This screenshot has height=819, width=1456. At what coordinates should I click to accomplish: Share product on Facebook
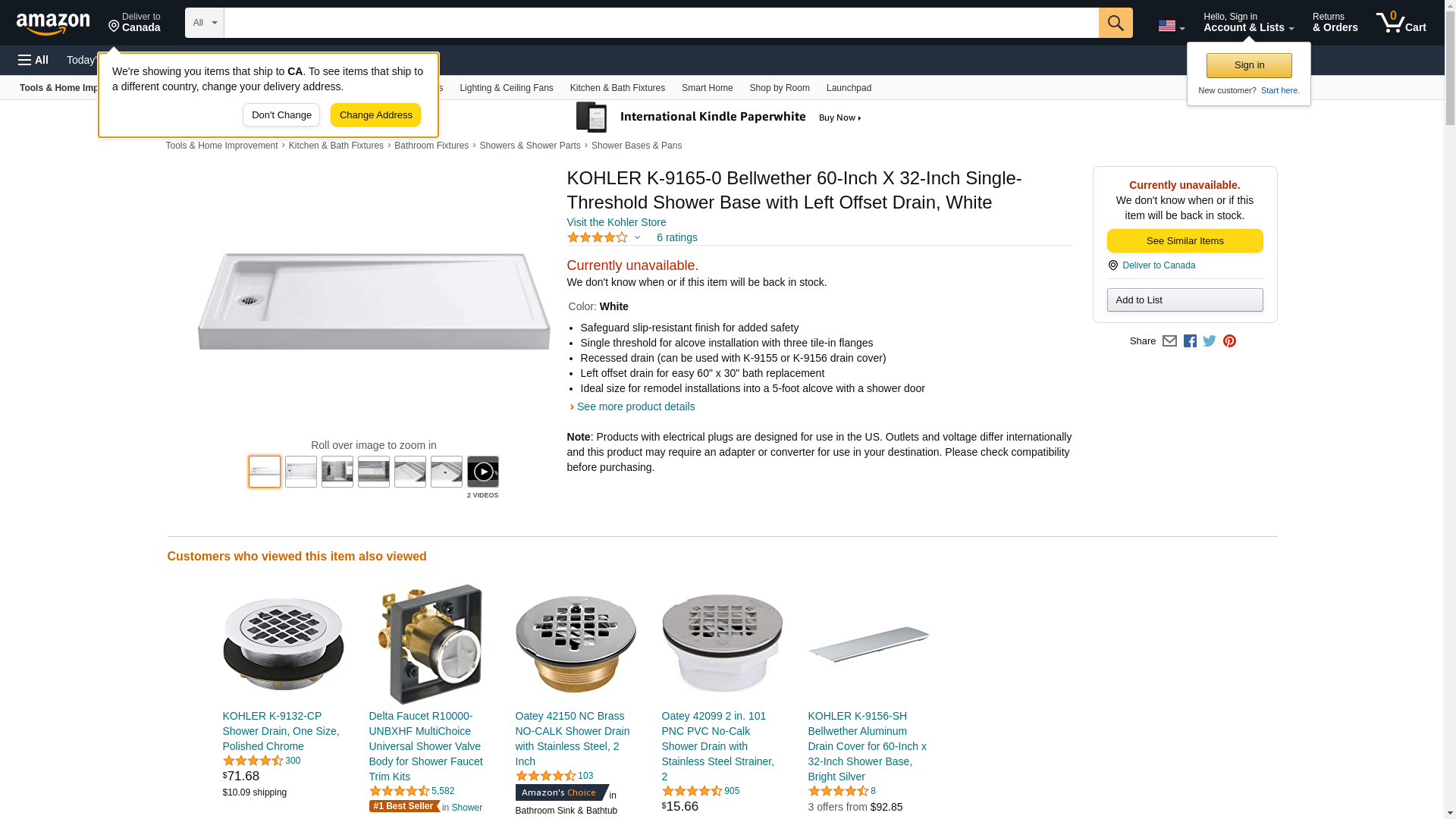pyautogui.click(x=1190, y=341)
